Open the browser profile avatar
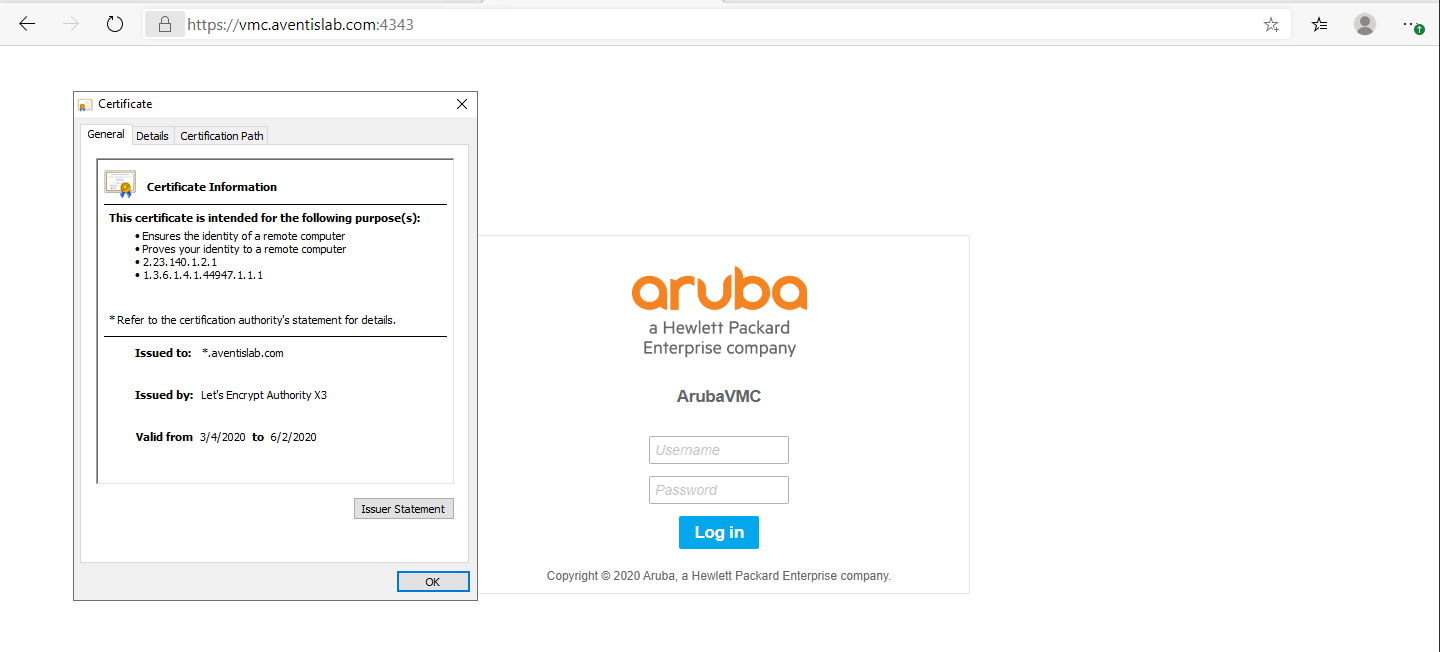 click(1365, 23)
